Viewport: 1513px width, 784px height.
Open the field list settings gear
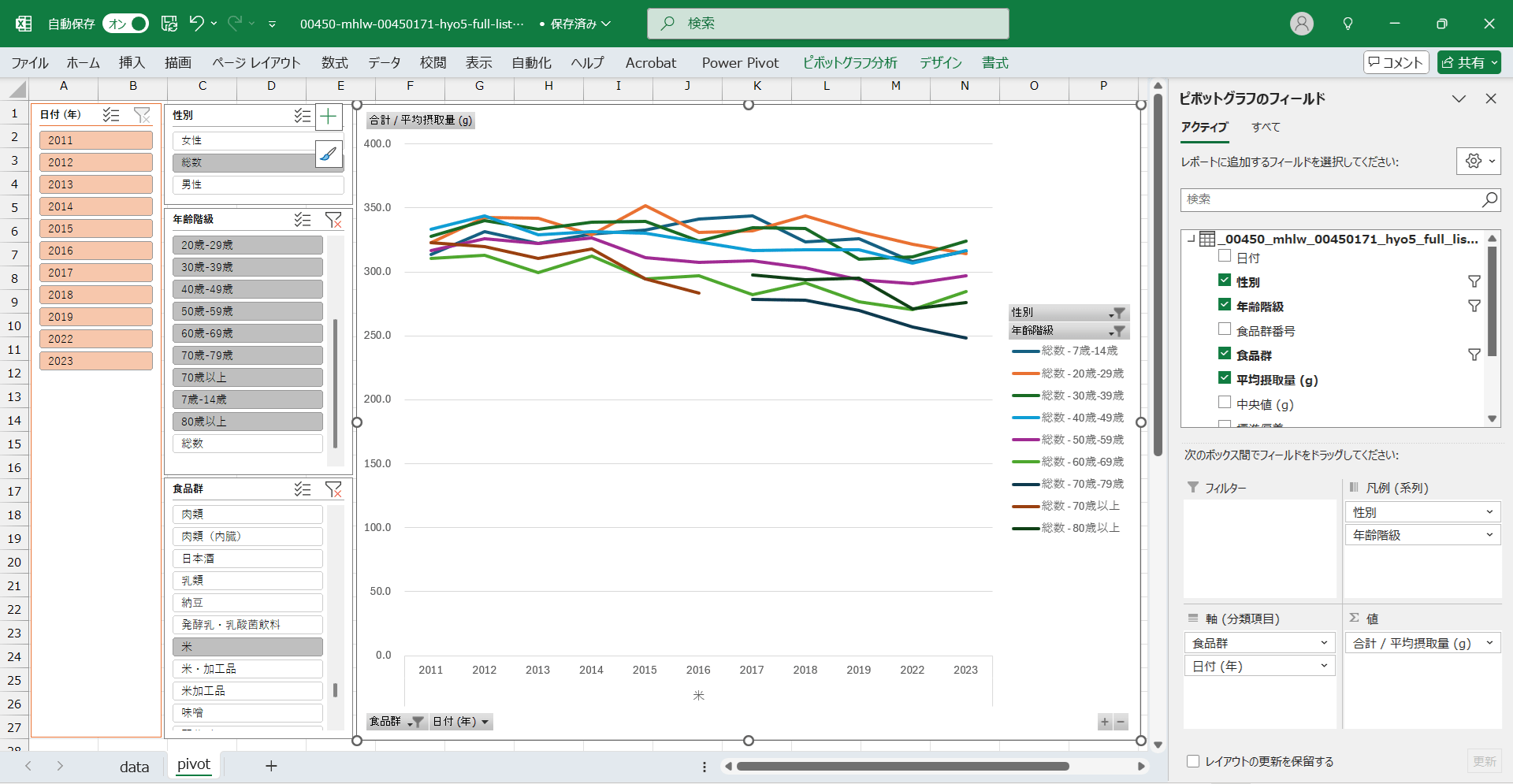click(x=1473, y=162)
